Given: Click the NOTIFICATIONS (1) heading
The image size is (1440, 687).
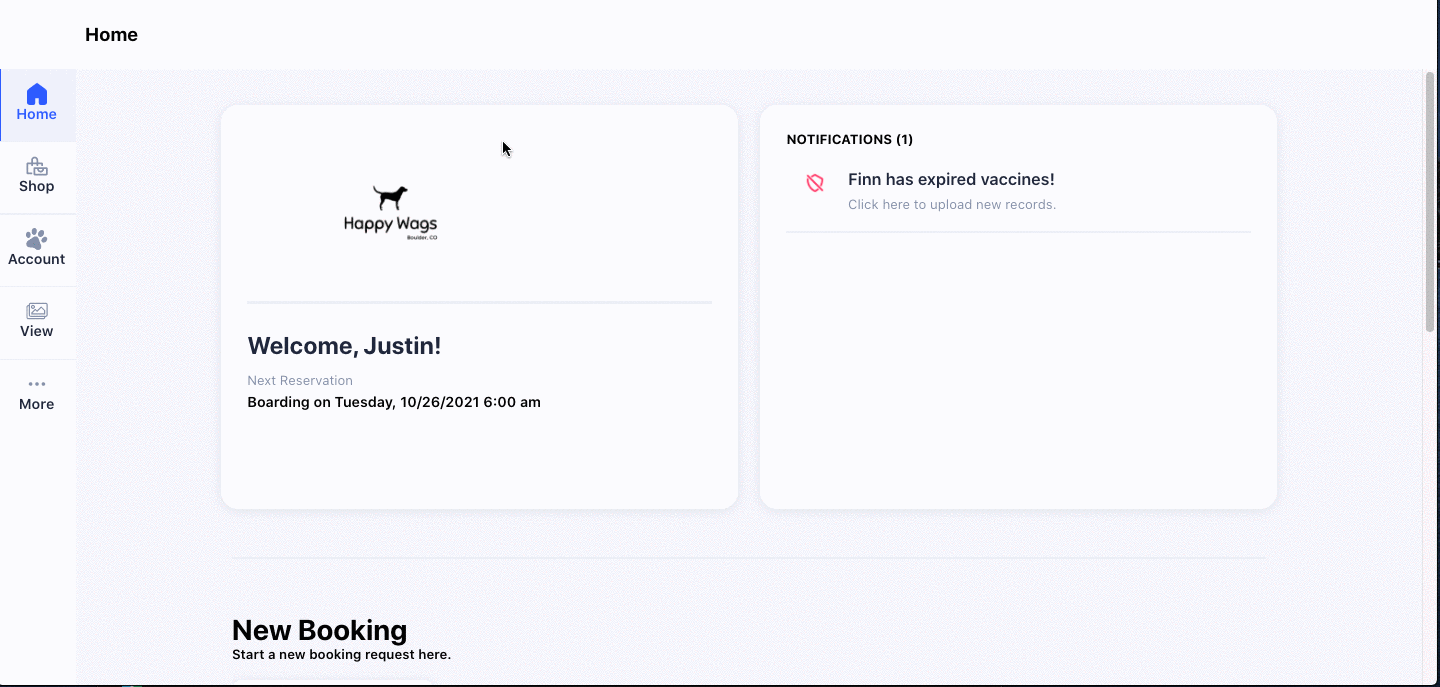Looking at the screenshot, I should [x=849, y=139].
